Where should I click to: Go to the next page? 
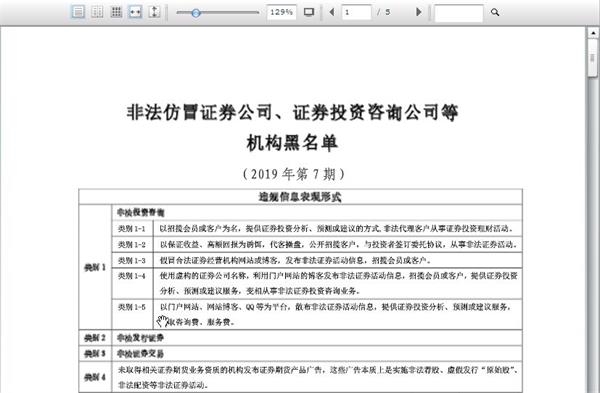point(419,12)
